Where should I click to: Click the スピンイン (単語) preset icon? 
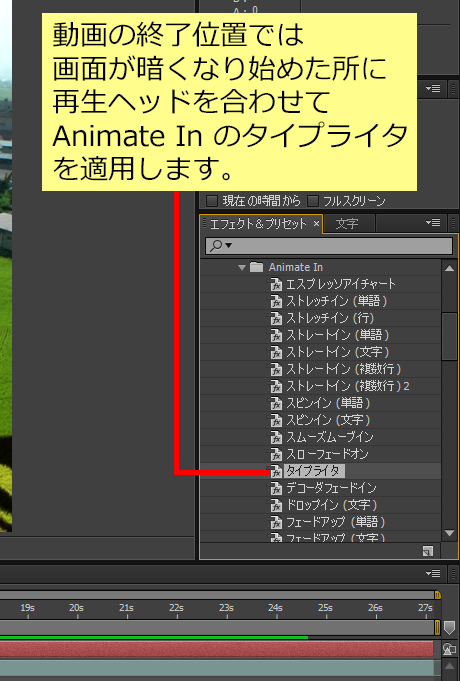[x=276, y=403]
